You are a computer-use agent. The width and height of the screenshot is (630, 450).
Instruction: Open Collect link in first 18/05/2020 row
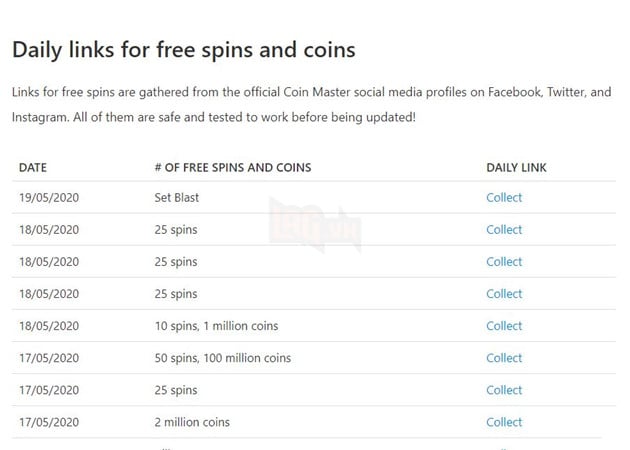[504, 229]
